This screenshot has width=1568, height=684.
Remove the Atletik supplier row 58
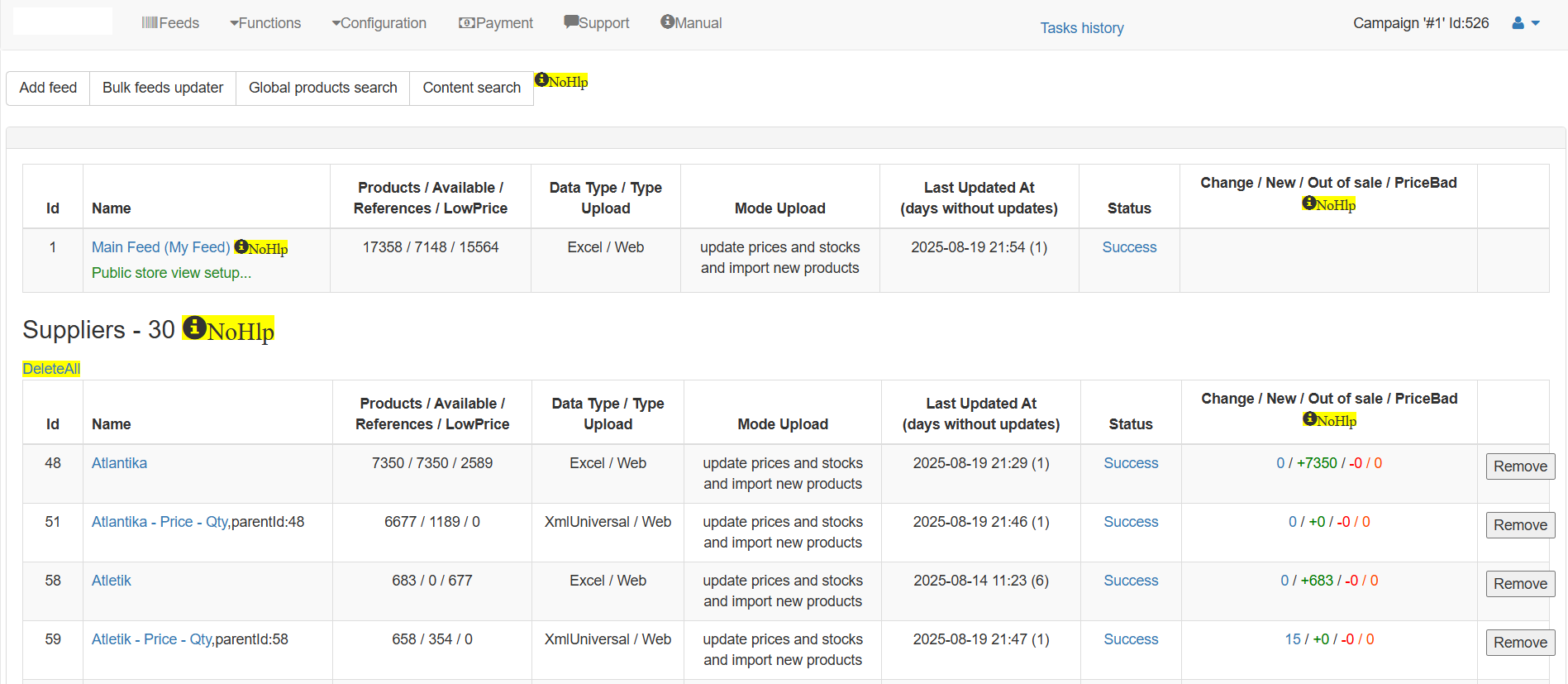point(1520,584)
